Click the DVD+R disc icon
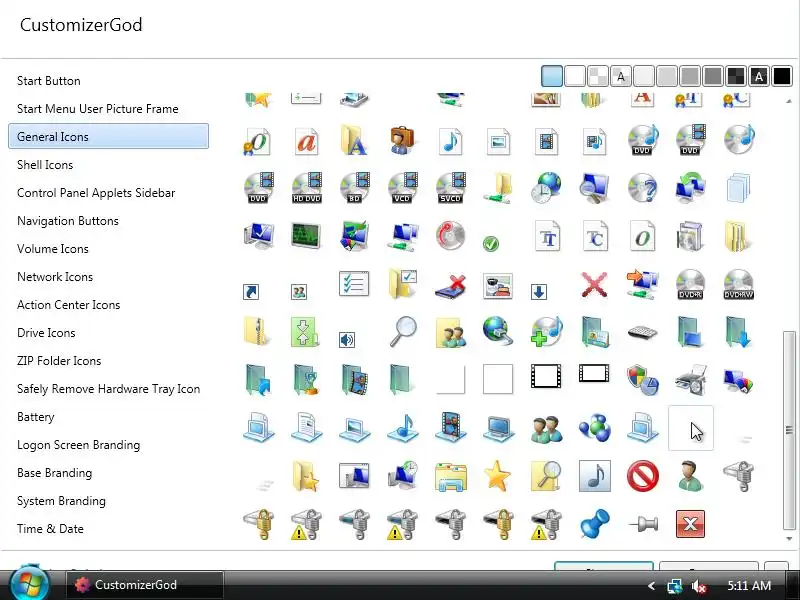Image resolution: width=800 pixels, height=600 pixels. pos(690,284)
